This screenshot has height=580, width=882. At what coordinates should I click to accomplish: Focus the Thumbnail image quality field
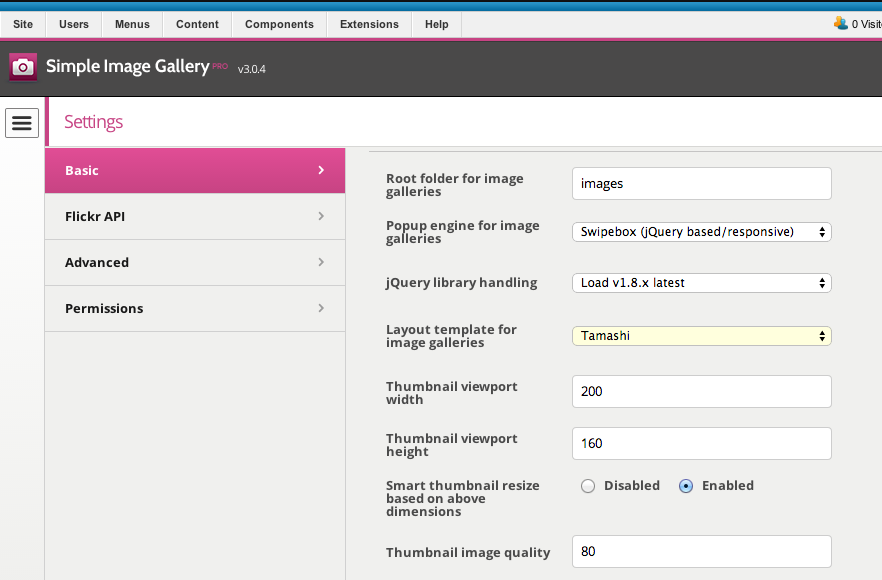(x=701, y=551)
